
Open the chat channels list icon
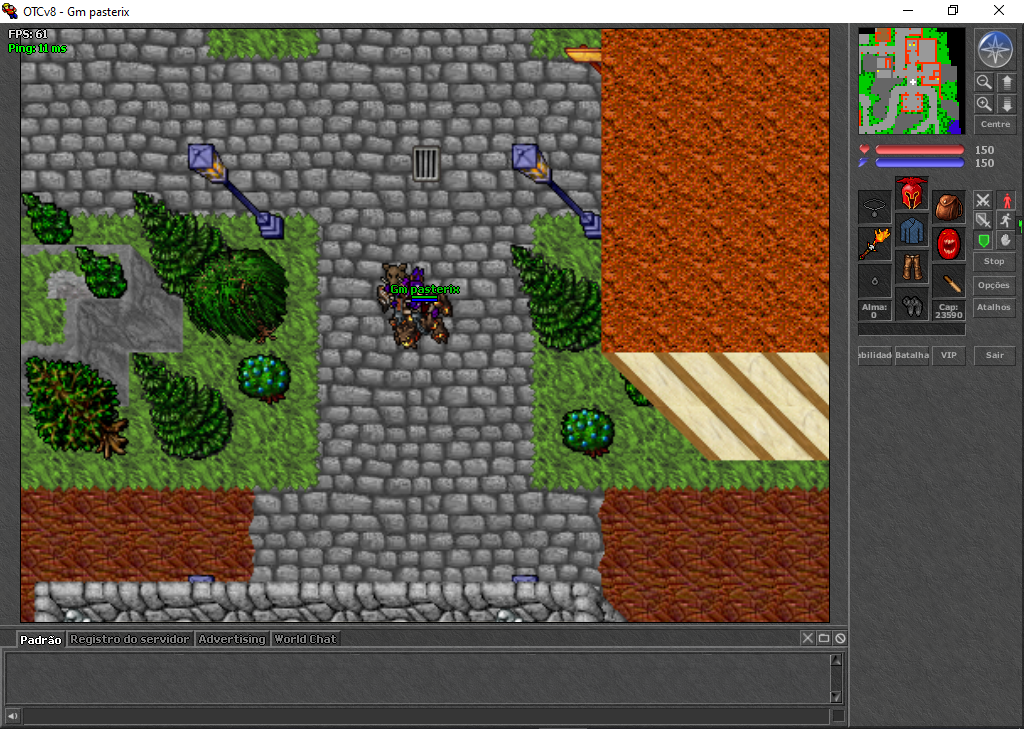824,638
